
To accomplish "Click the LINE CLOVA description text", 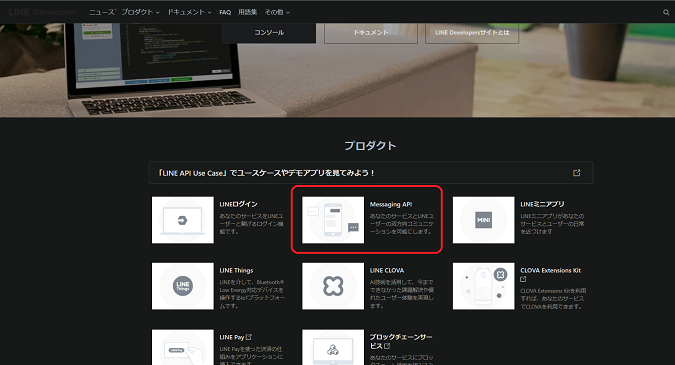I will pyautogui.click(x=402, y=294).
